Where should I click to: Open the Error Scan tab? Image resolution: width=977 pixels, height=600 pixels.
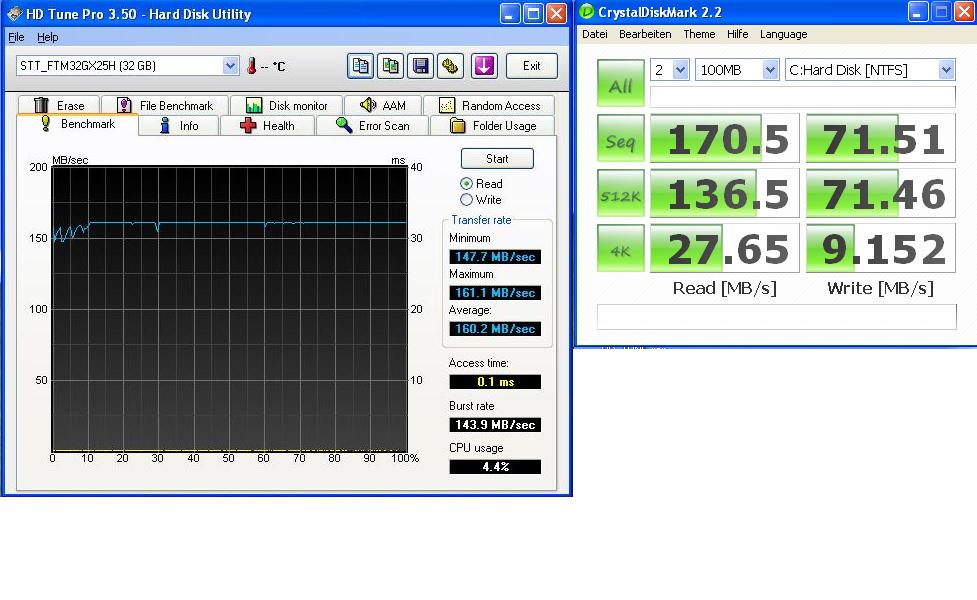pyautogui.click(x=373, y=126)
